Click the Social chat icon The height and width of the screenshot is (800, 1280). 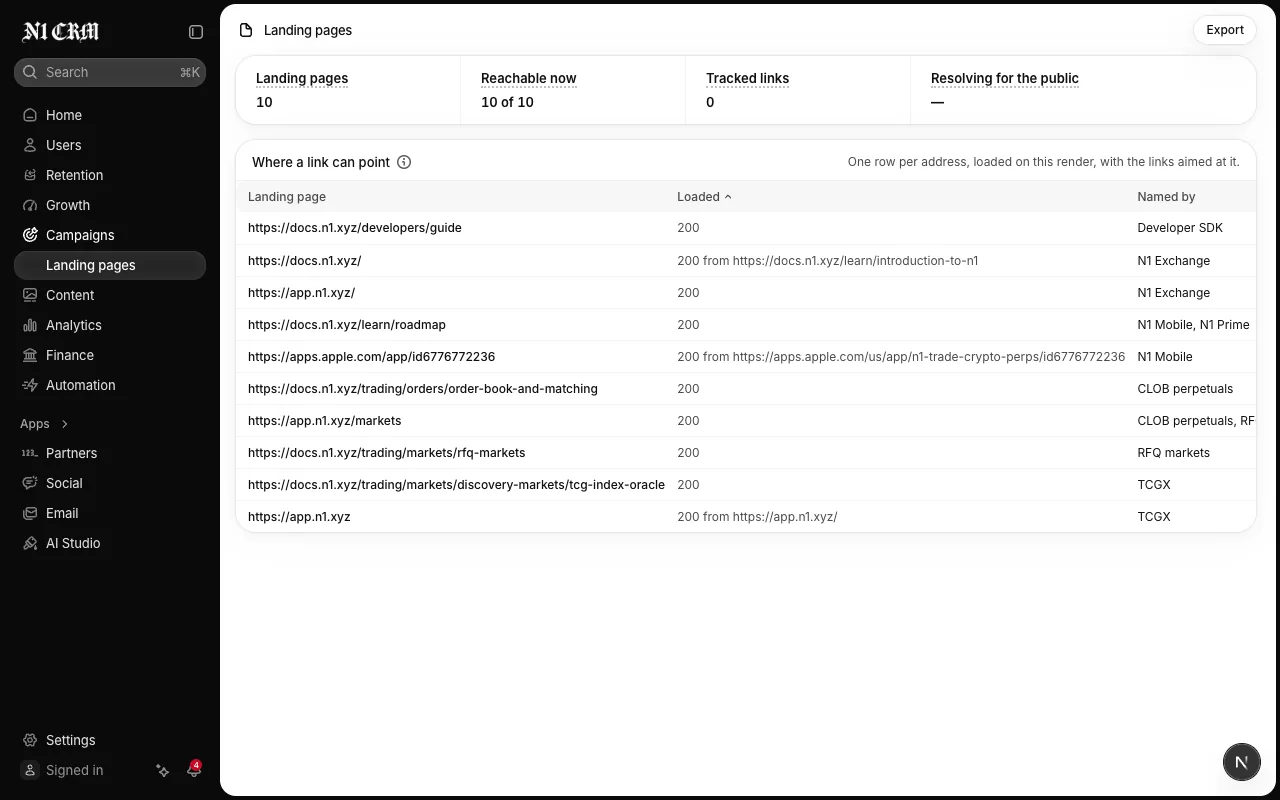coord(30,483)
